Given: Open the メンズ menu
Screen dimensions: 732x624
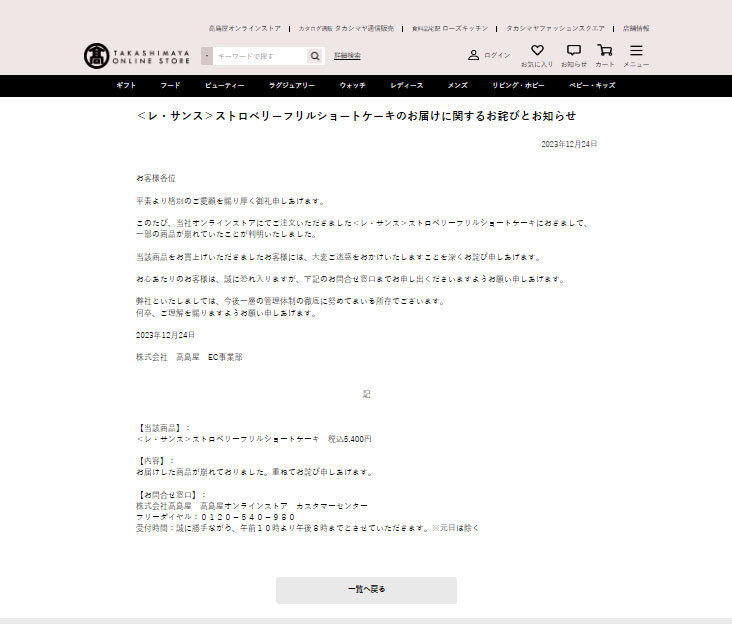Looking at the screenshot, I should (x=458, y=85).
